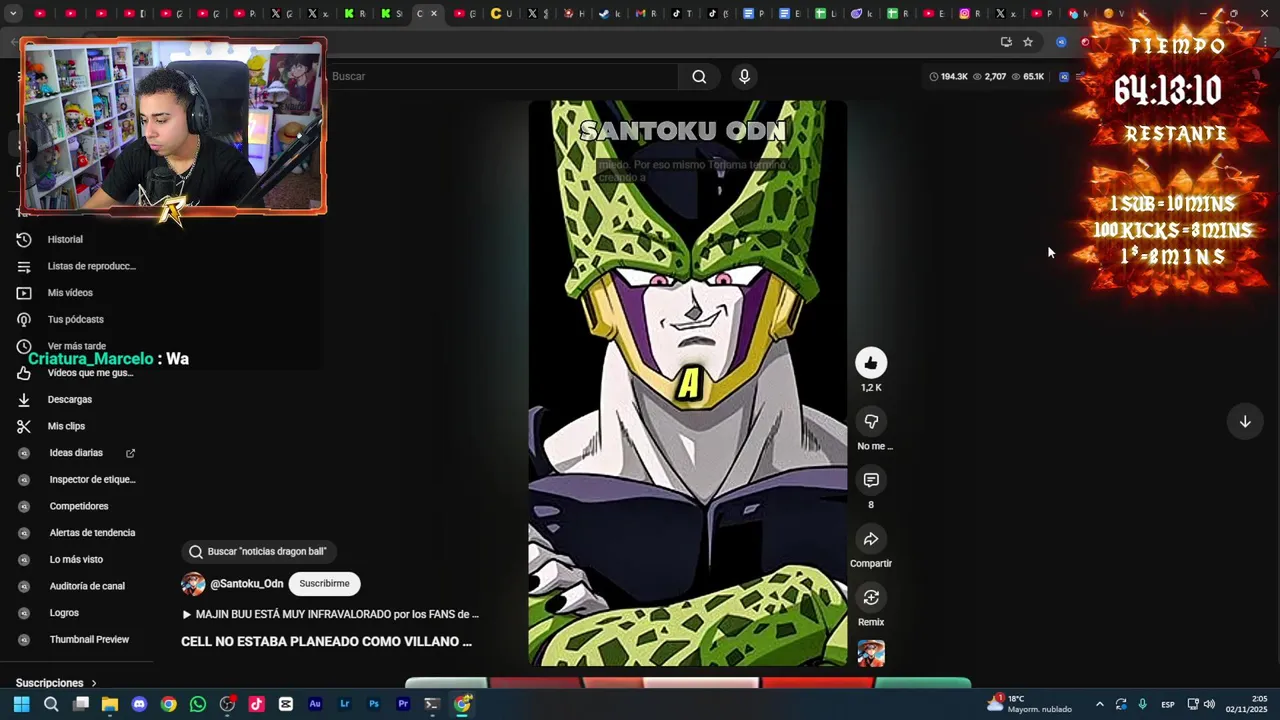
Task: Open Thumbnail Preview tool
Action: (x=88, y=639)
